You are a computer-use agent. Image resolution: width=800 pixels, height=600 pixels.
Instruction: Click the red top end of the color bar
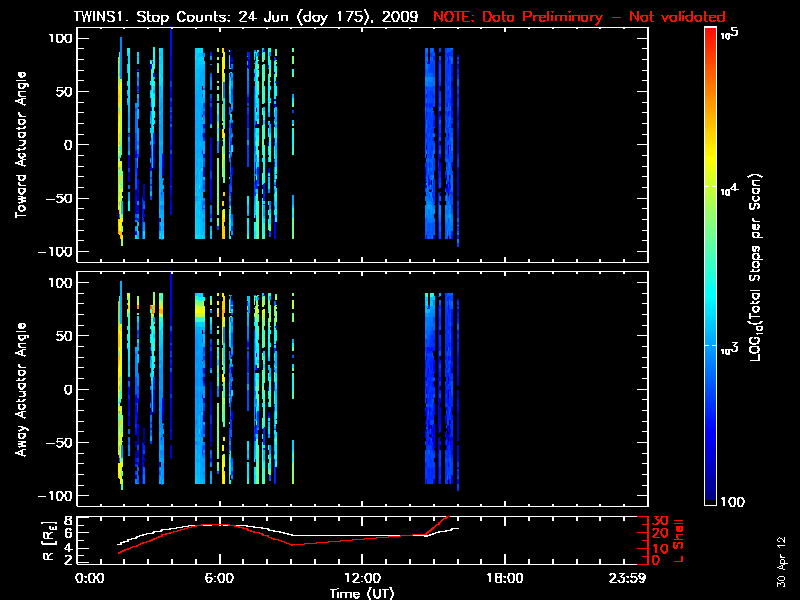tap(711, 35)
